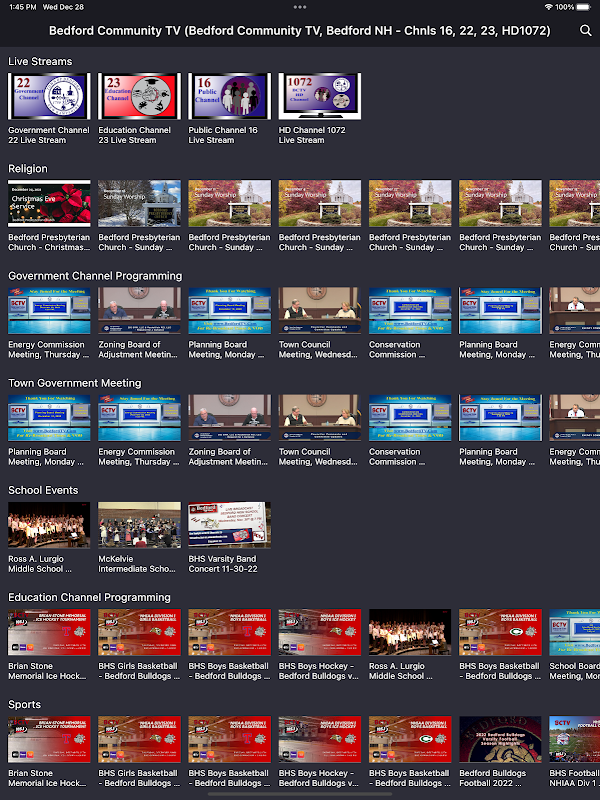Select the Government Channel Programming heading
Viewport: 600px width, 800px height.
[x=95, y=276]
